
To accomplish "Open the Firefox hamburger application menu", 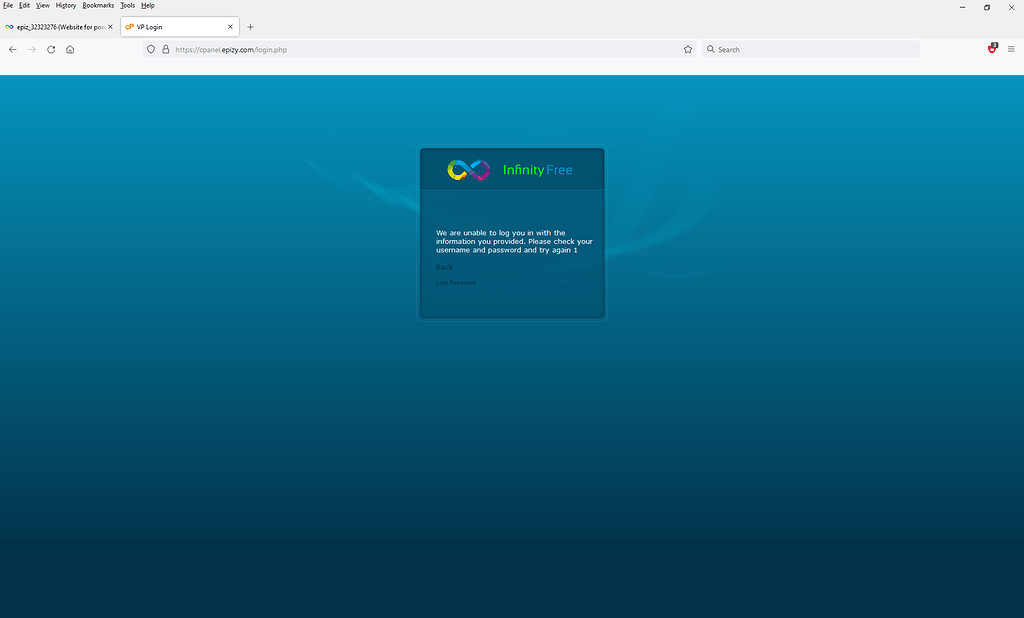I will [x=1012, y=48].
